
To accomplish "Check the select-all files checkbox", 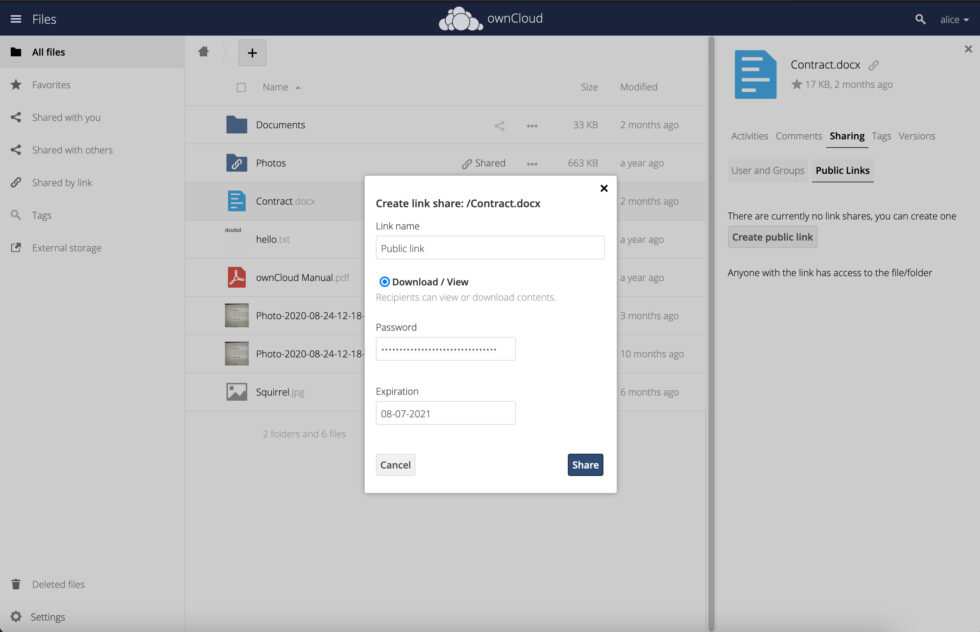I will point(240,87).
